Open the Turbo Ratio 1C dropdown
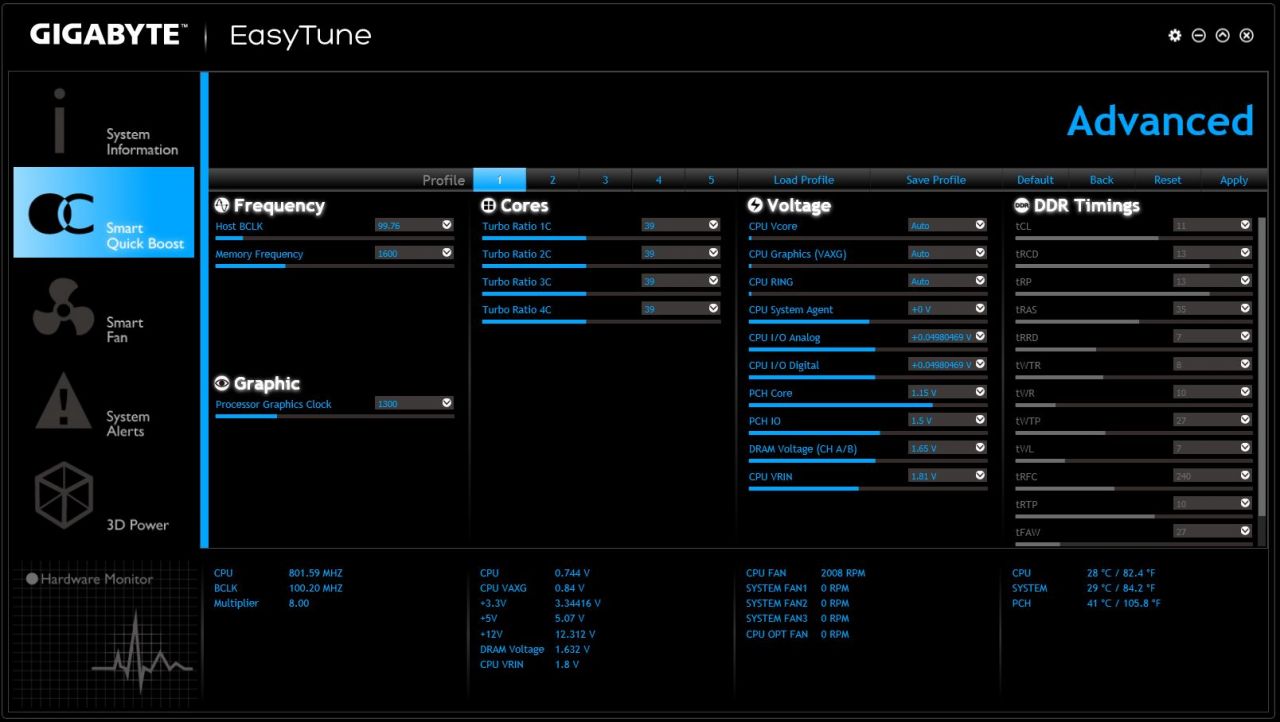The image size is (1280, 722). pyautogui.click(x=713, y=226)
